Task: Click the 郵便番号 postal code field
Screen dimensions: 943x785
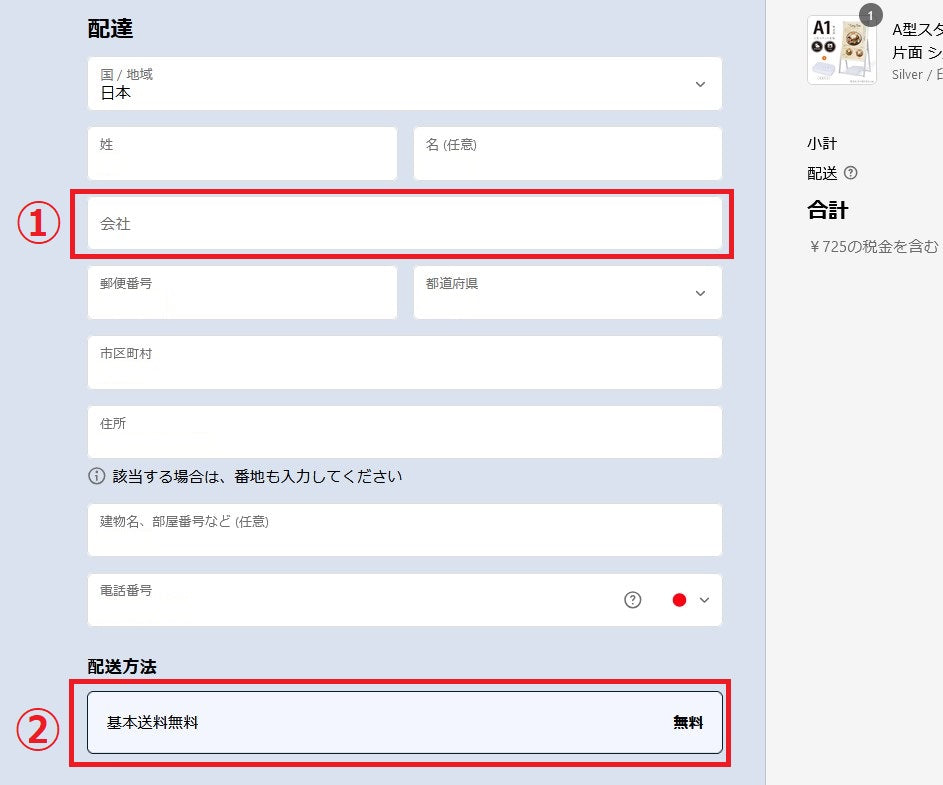Action: point(242,293)
